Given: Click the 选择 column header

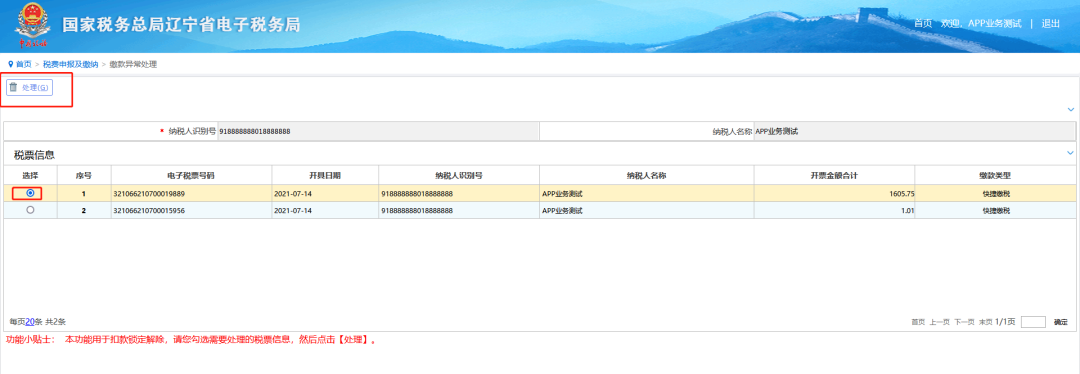Looking at the screenshot, I should tap(30, 176).
